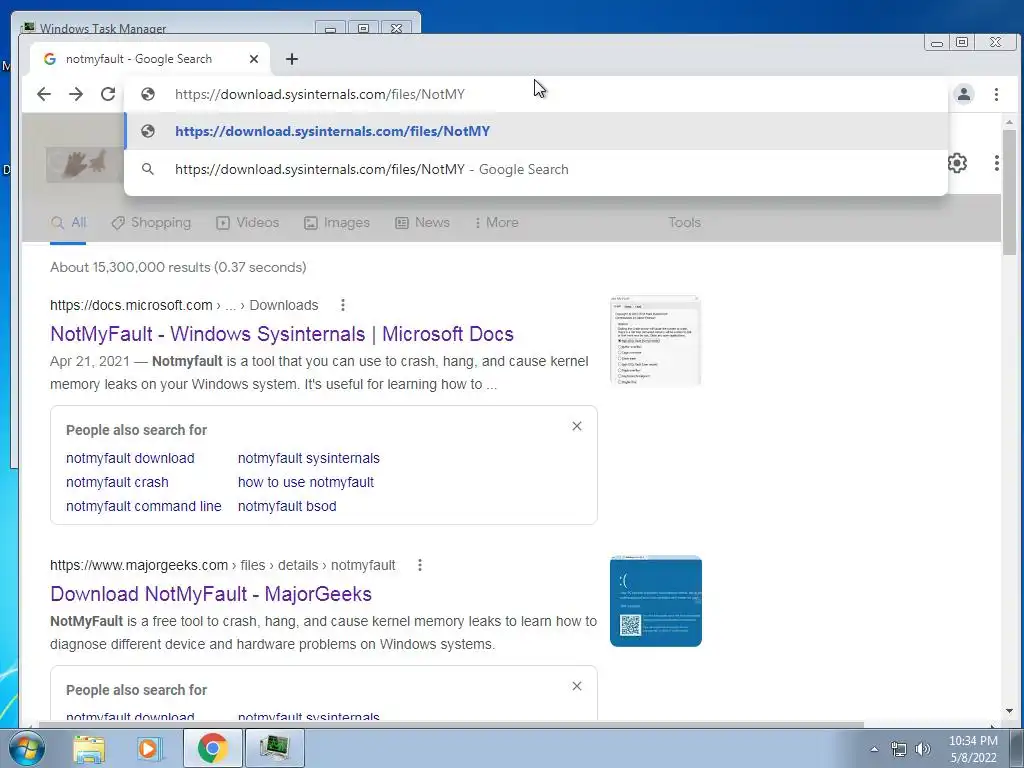Search for how to use notmyfault
This screenshot has width=1024, height=768.
coord(306,482)
